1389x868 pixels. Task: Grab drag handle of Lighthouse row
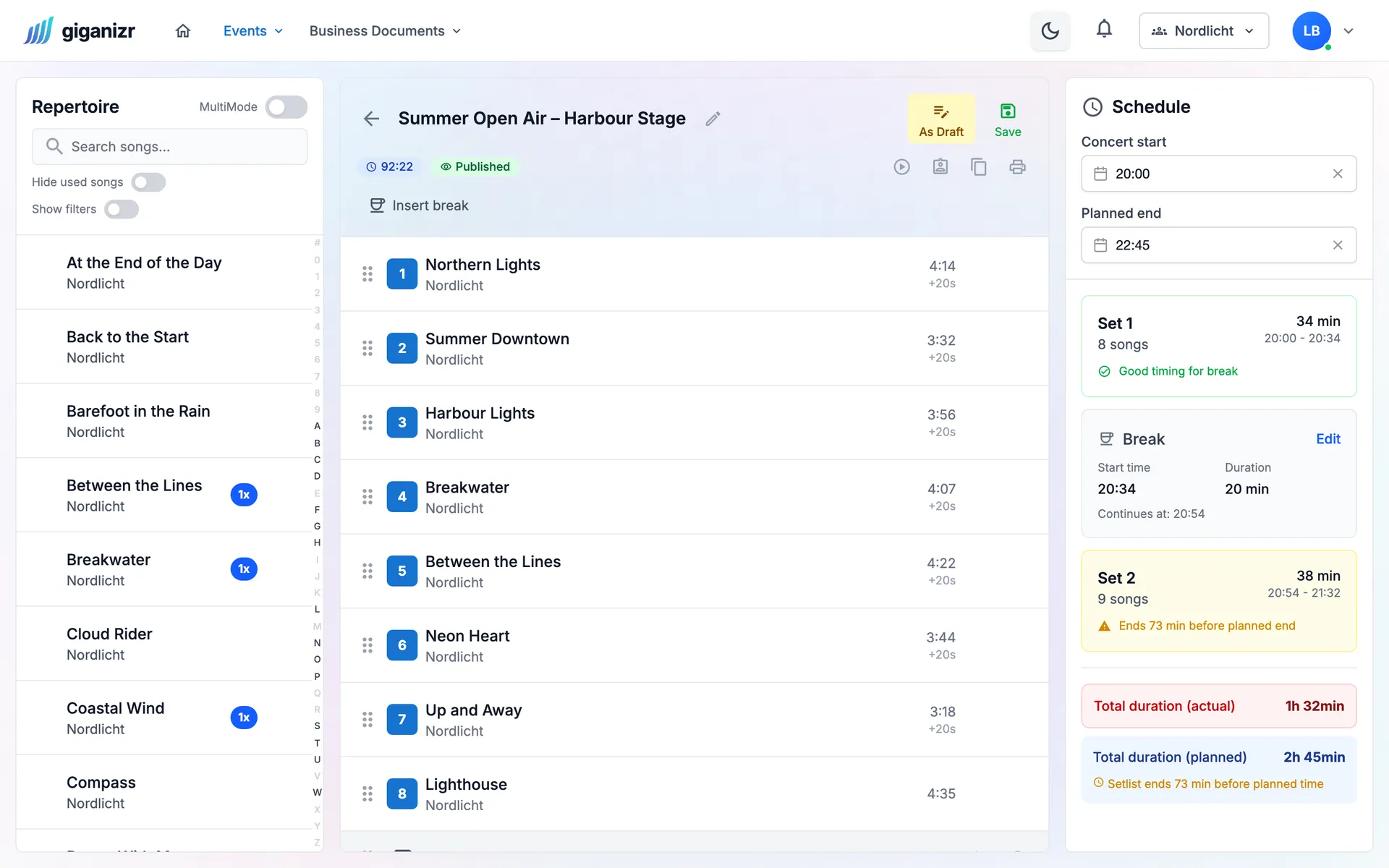(x=368, y=793)
